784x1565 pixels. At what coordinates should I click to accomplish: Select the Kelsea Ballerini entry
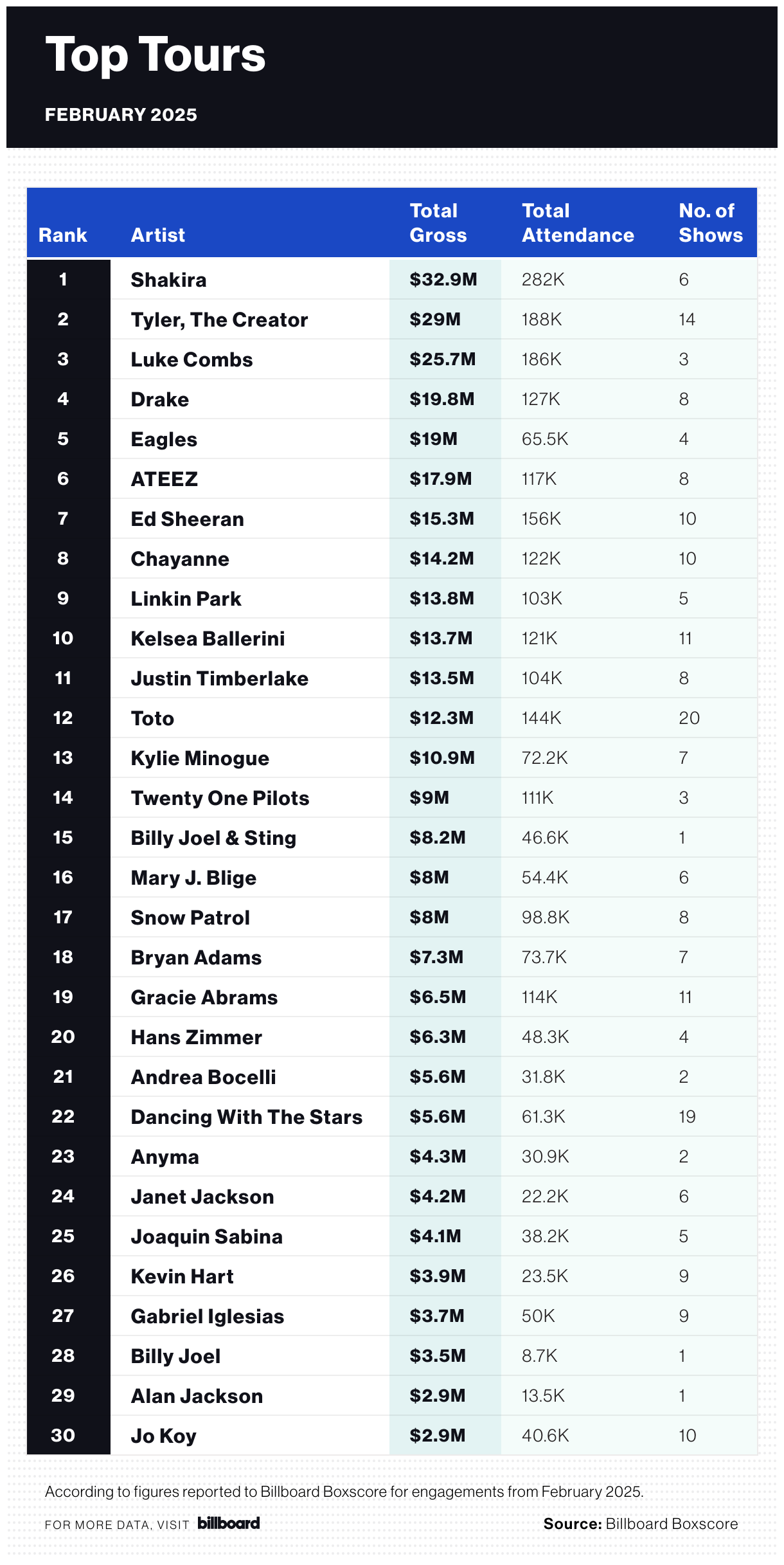208,638
